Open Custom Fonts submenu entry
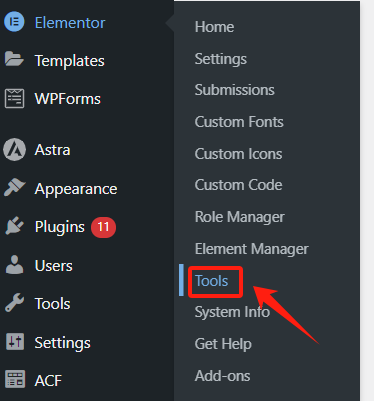This screenshot has height=401, width=374. pos(239,122)
